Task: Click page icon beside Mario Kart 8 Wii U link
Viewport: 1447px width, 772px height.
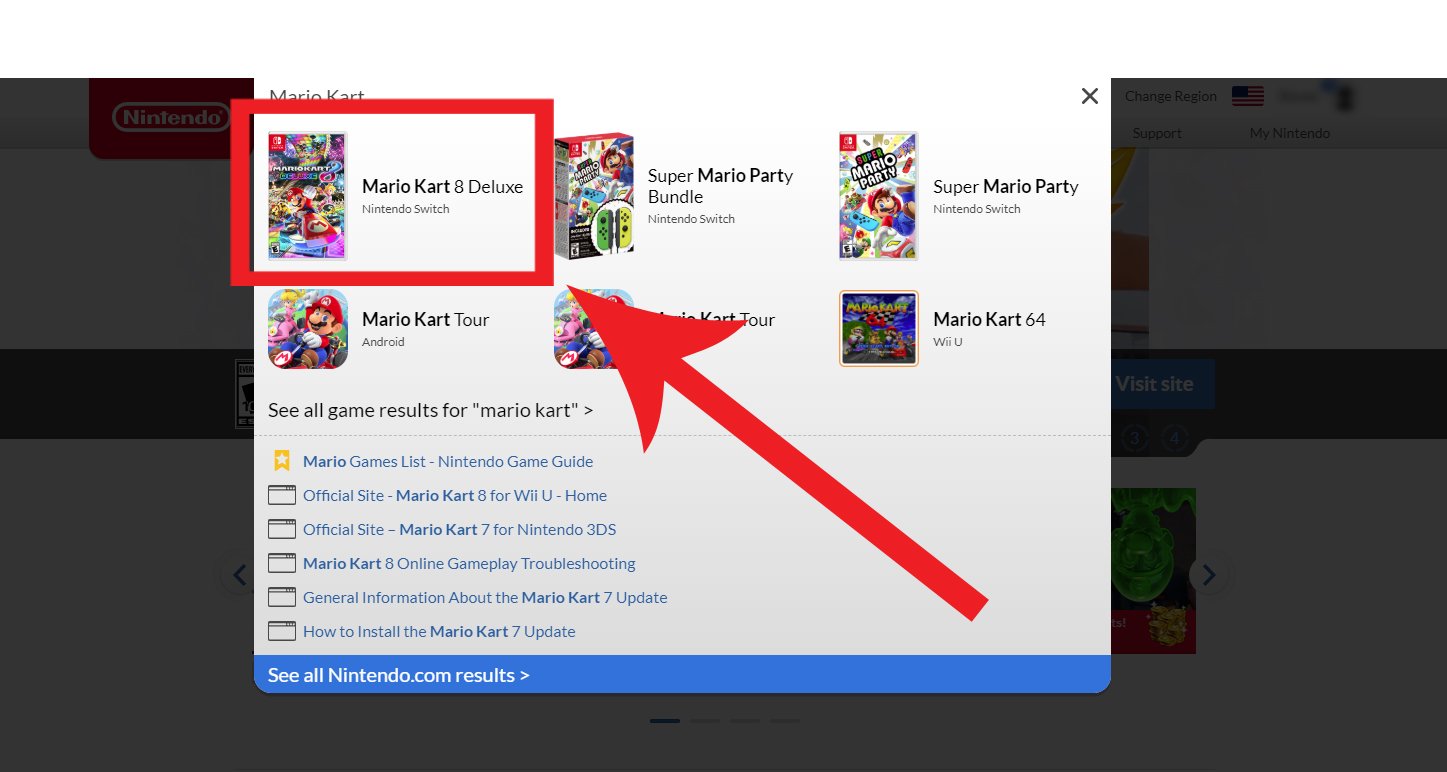Action: tap(282, 495)
